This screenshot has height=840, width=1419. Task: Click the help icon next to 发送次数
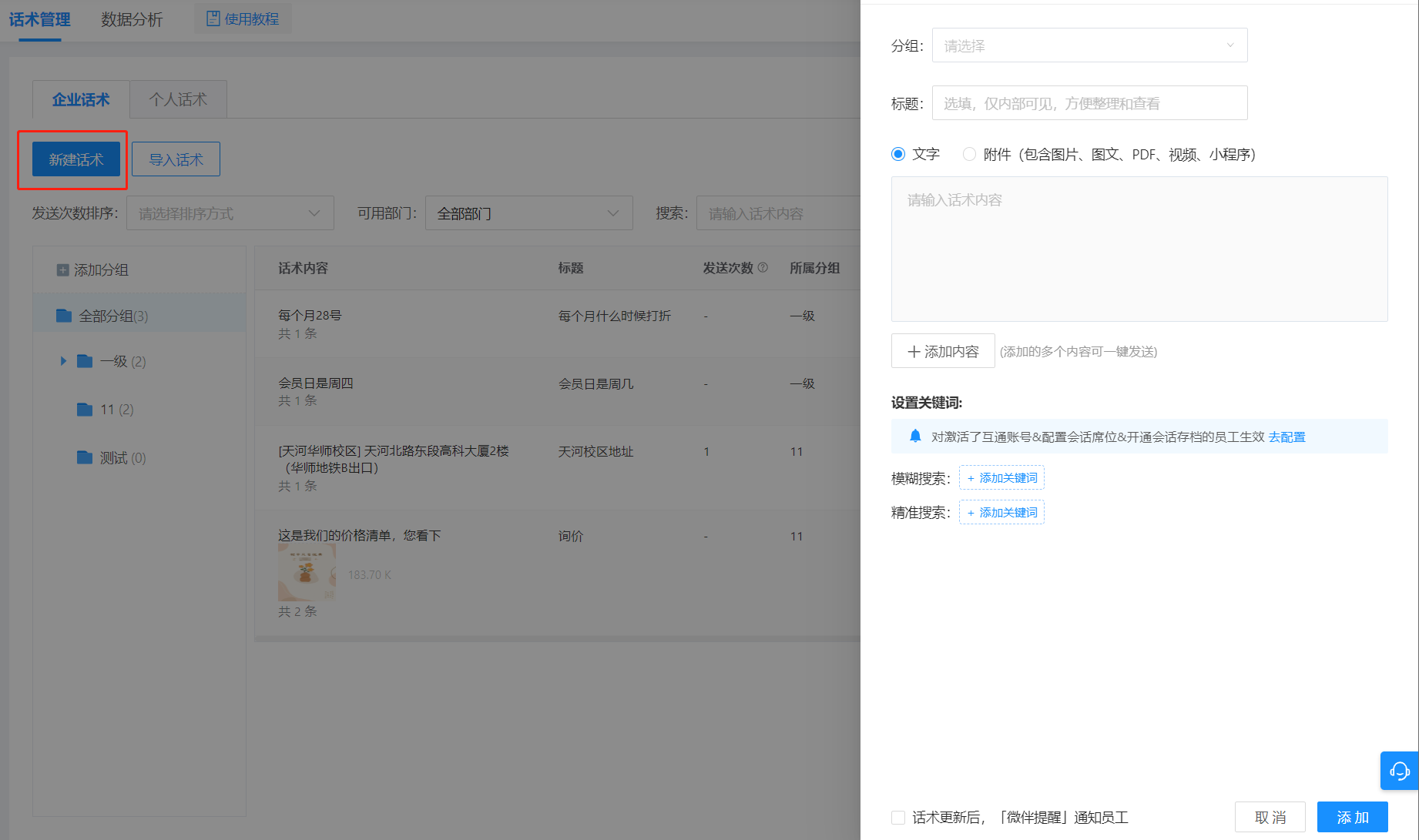point(763,267)
